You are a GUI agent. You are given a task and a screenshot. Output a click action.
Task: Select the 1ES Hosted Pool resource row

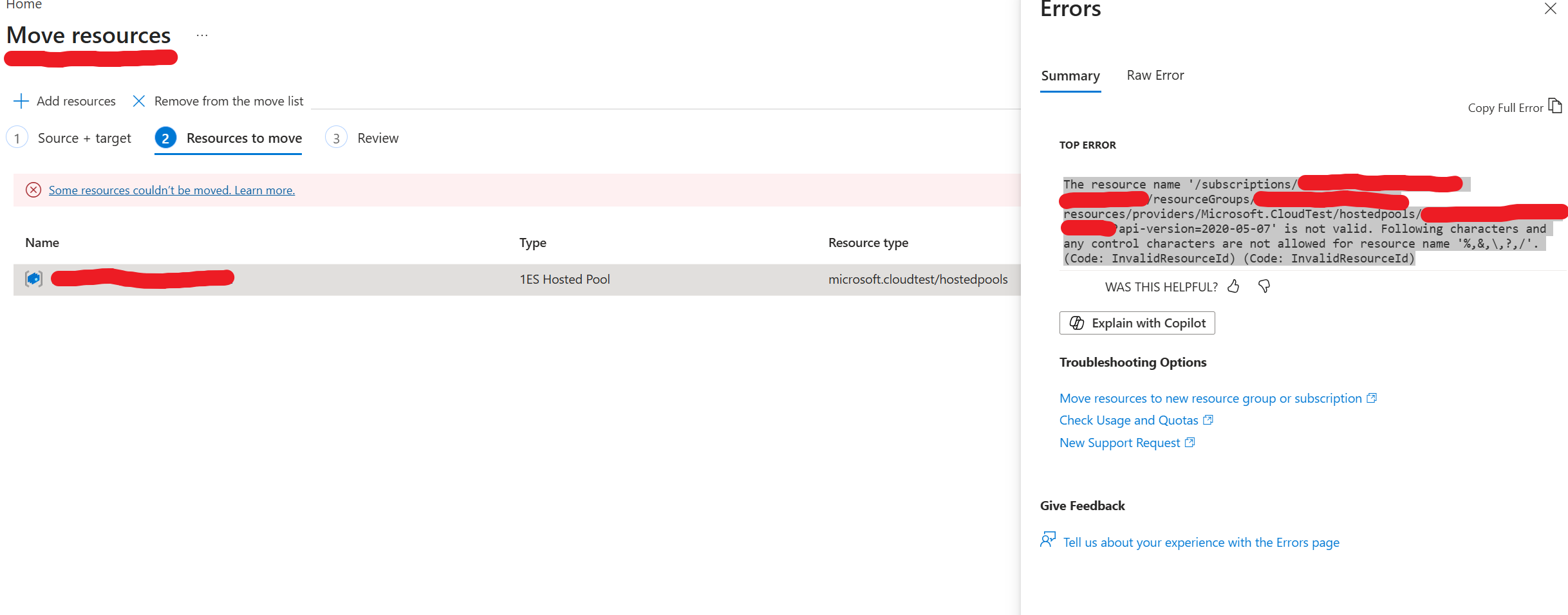517,279
